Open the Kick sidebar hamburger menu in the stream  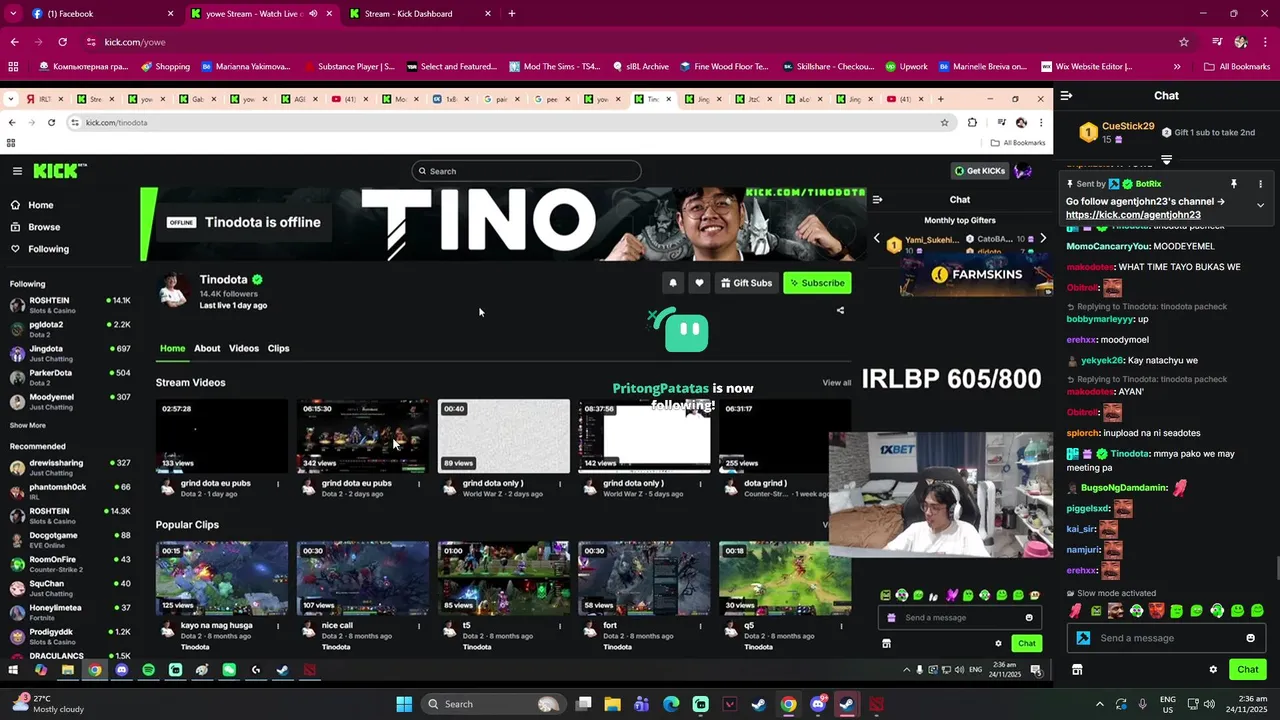[17, 171]
